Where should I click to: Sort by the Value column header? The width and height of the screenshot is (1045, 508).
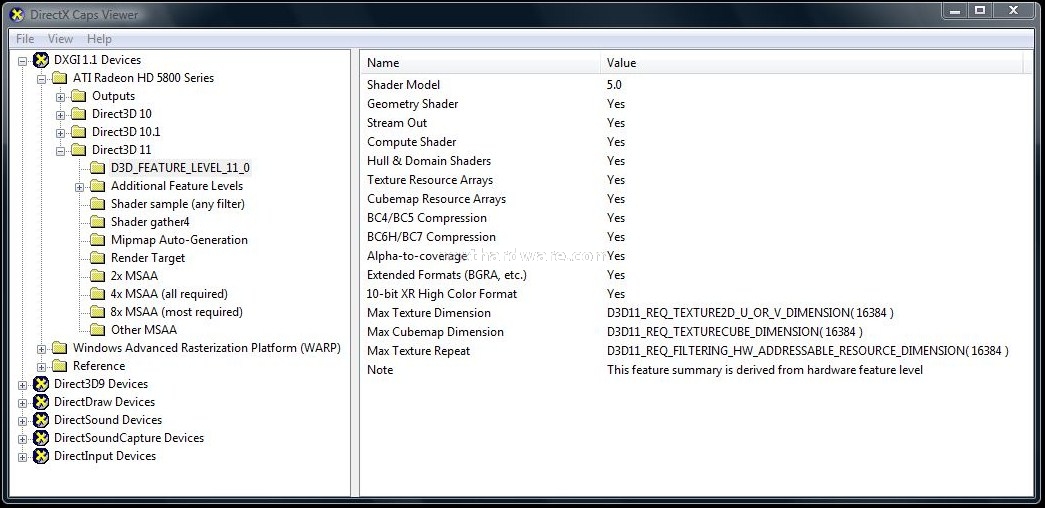(812, 63)
